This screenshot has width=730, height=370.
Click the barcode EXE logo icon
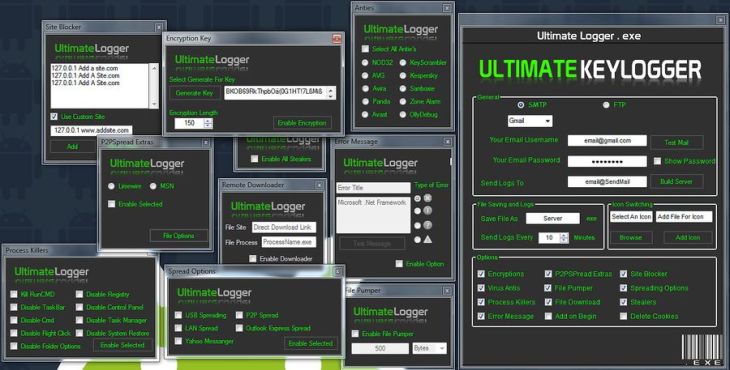click(701, 349)
